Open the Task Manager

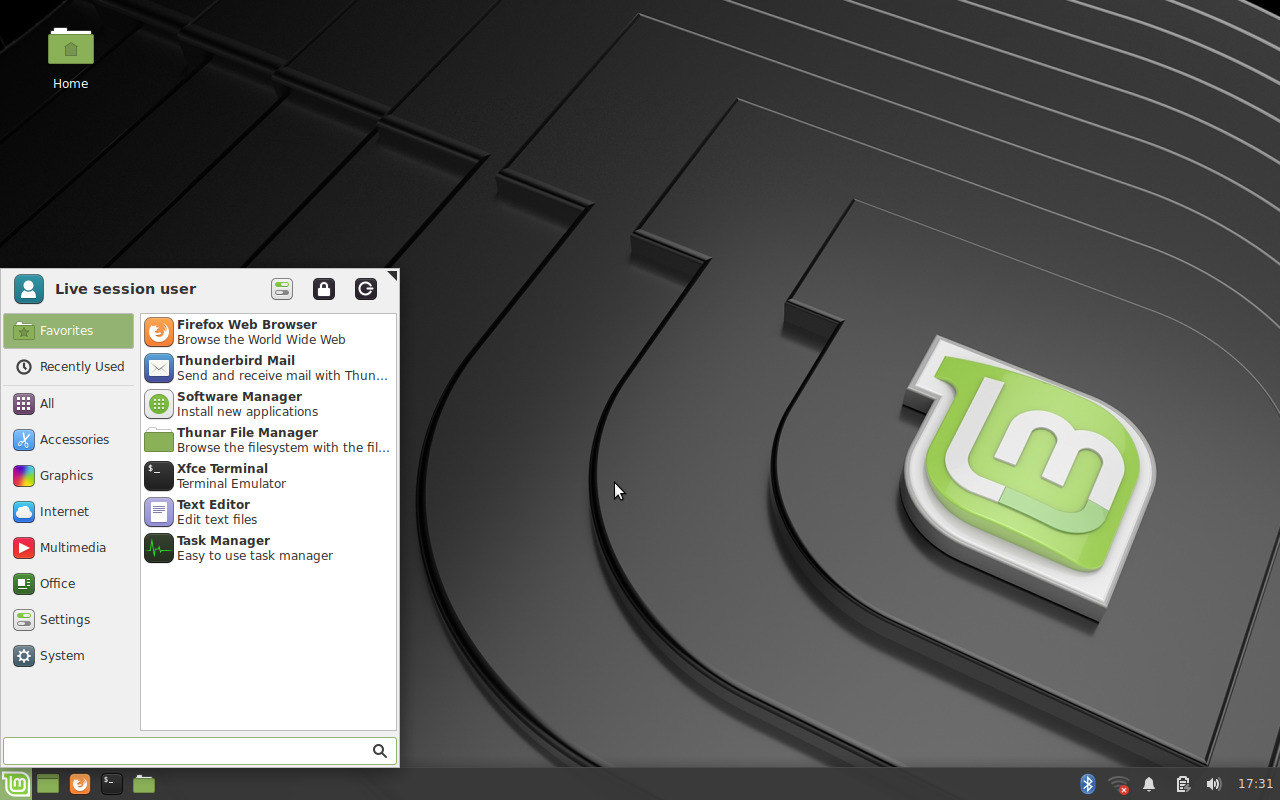223,547
